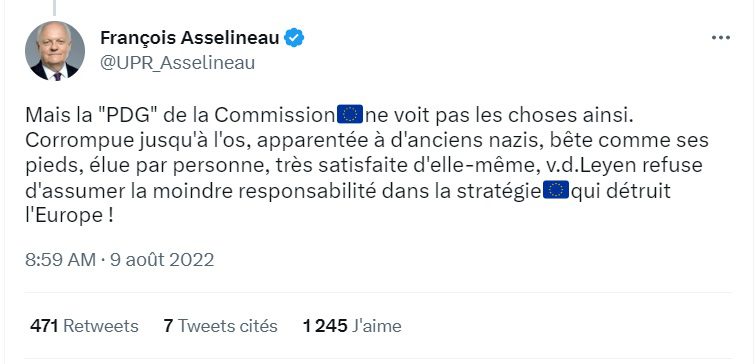View the 7 Tweets cités list
Screen dimensions: 756x364
pos(220,326)
